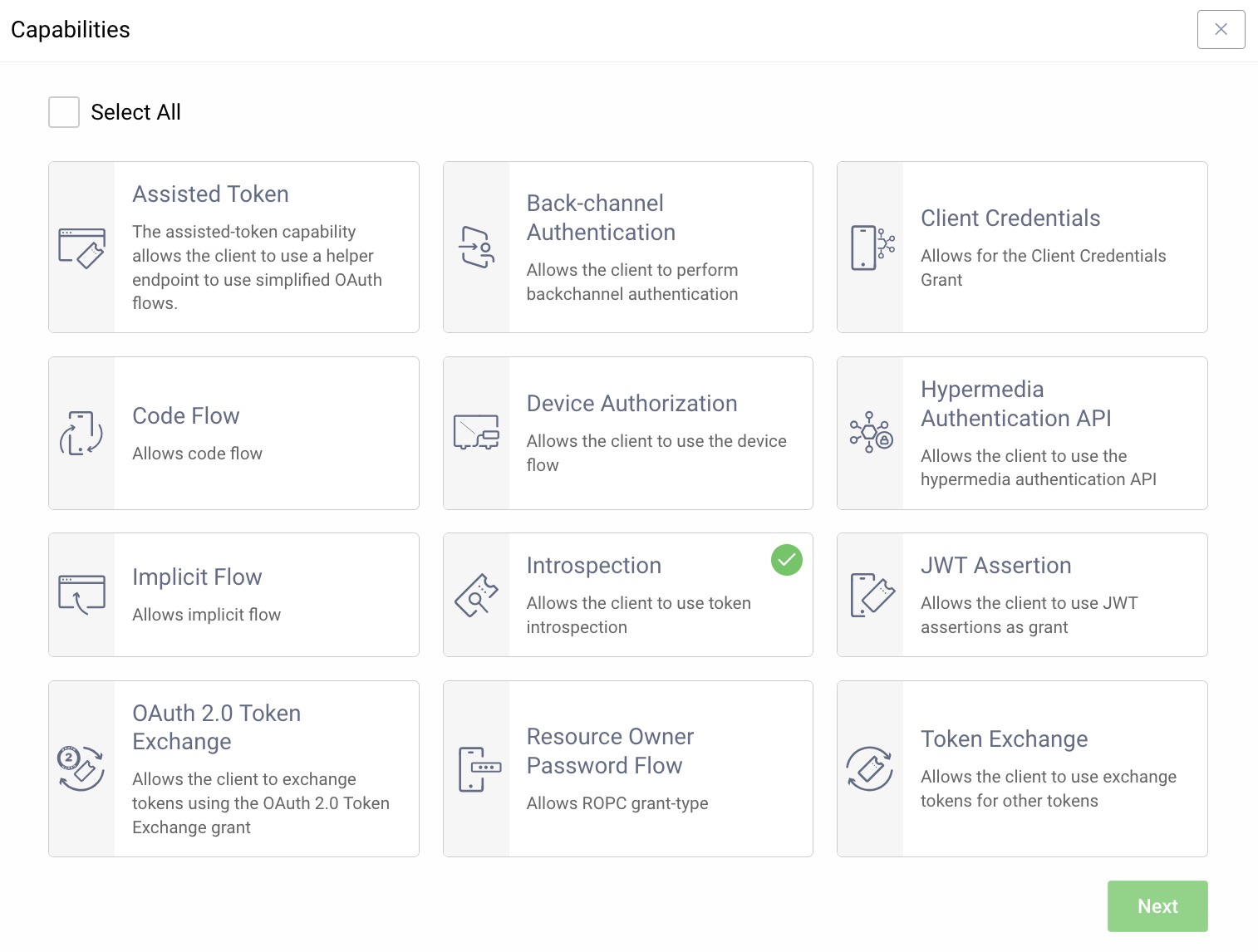Click the Next button
This screenshot has height=952, width=1258.
pyautogui.click(x=1157, y=906)
